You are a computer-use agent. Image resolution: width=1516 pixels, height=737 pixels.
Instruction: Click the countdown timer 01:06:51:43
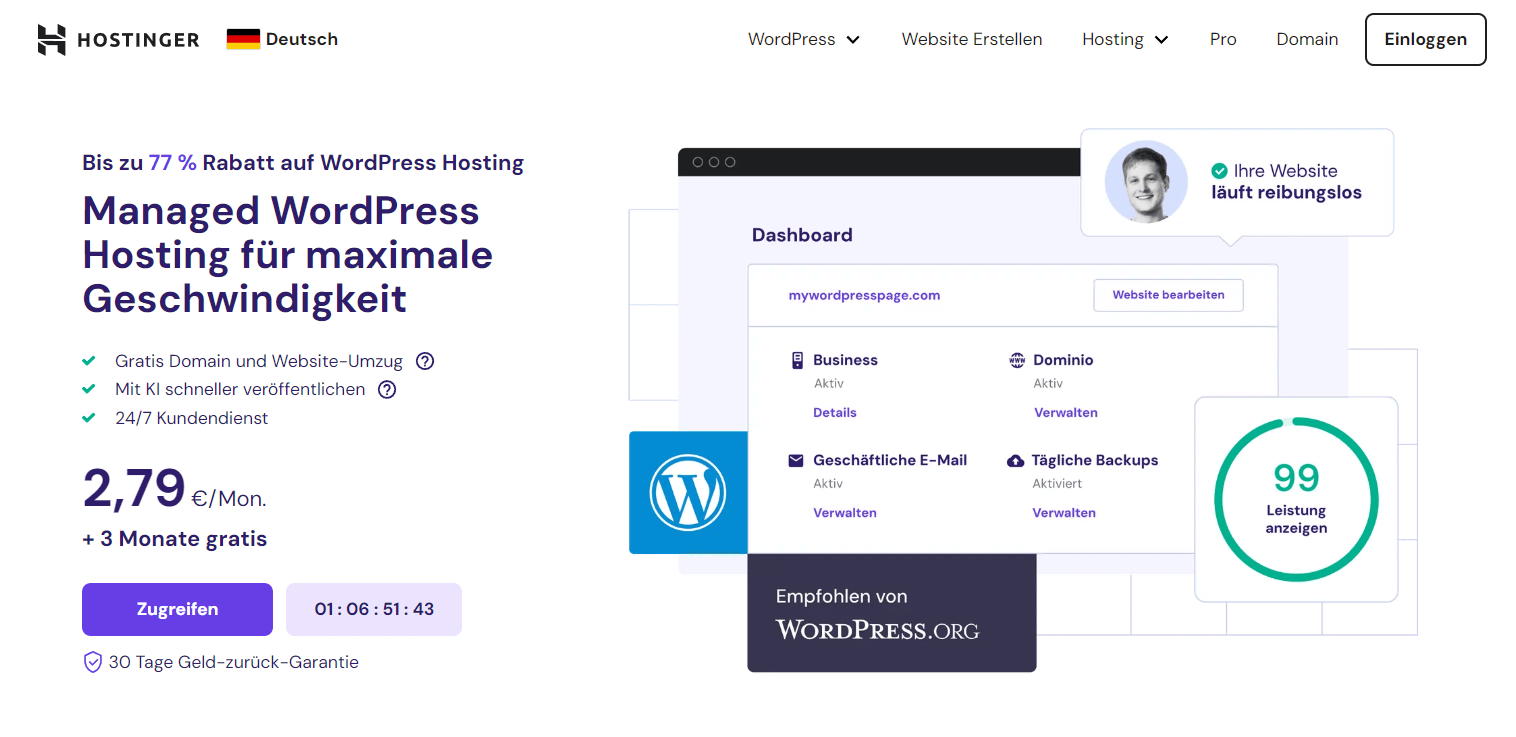(x=374, y=609)
